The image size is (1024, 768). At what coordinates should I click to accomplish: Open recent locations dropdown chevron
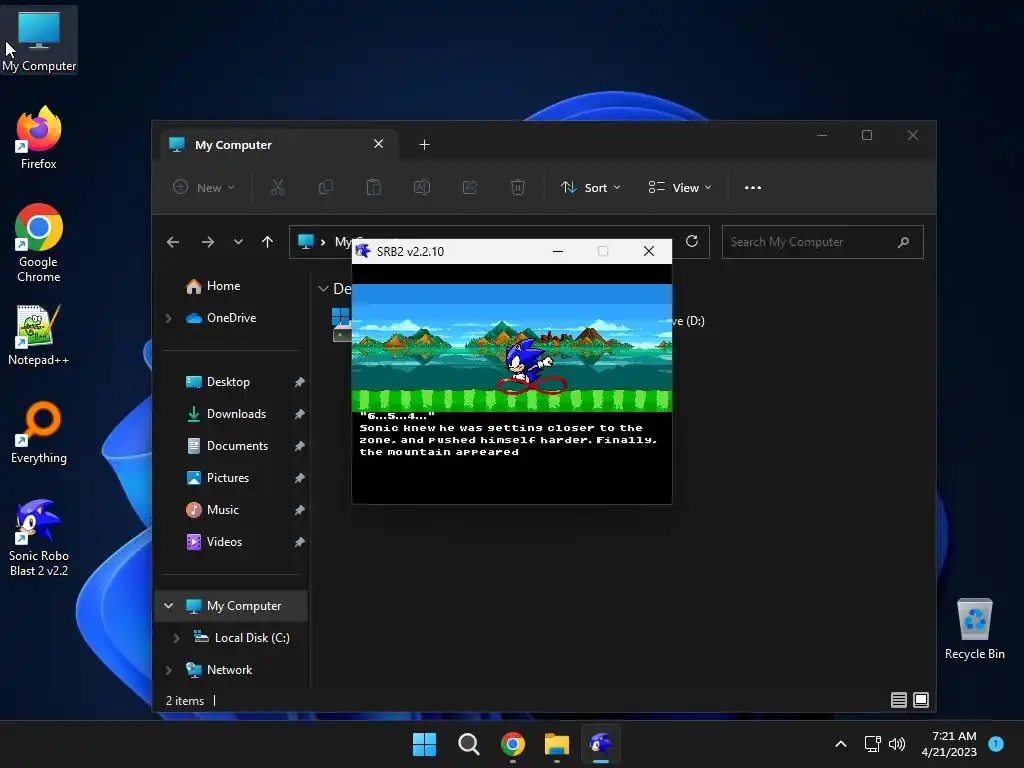(238, 242)
